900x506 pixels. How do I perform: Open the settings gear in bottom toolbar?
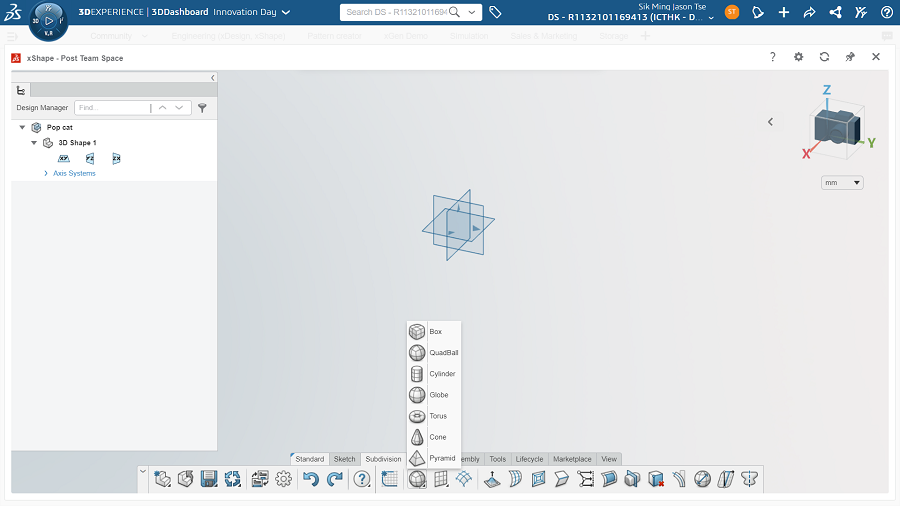pyautogui.click(x=284, y=479)
